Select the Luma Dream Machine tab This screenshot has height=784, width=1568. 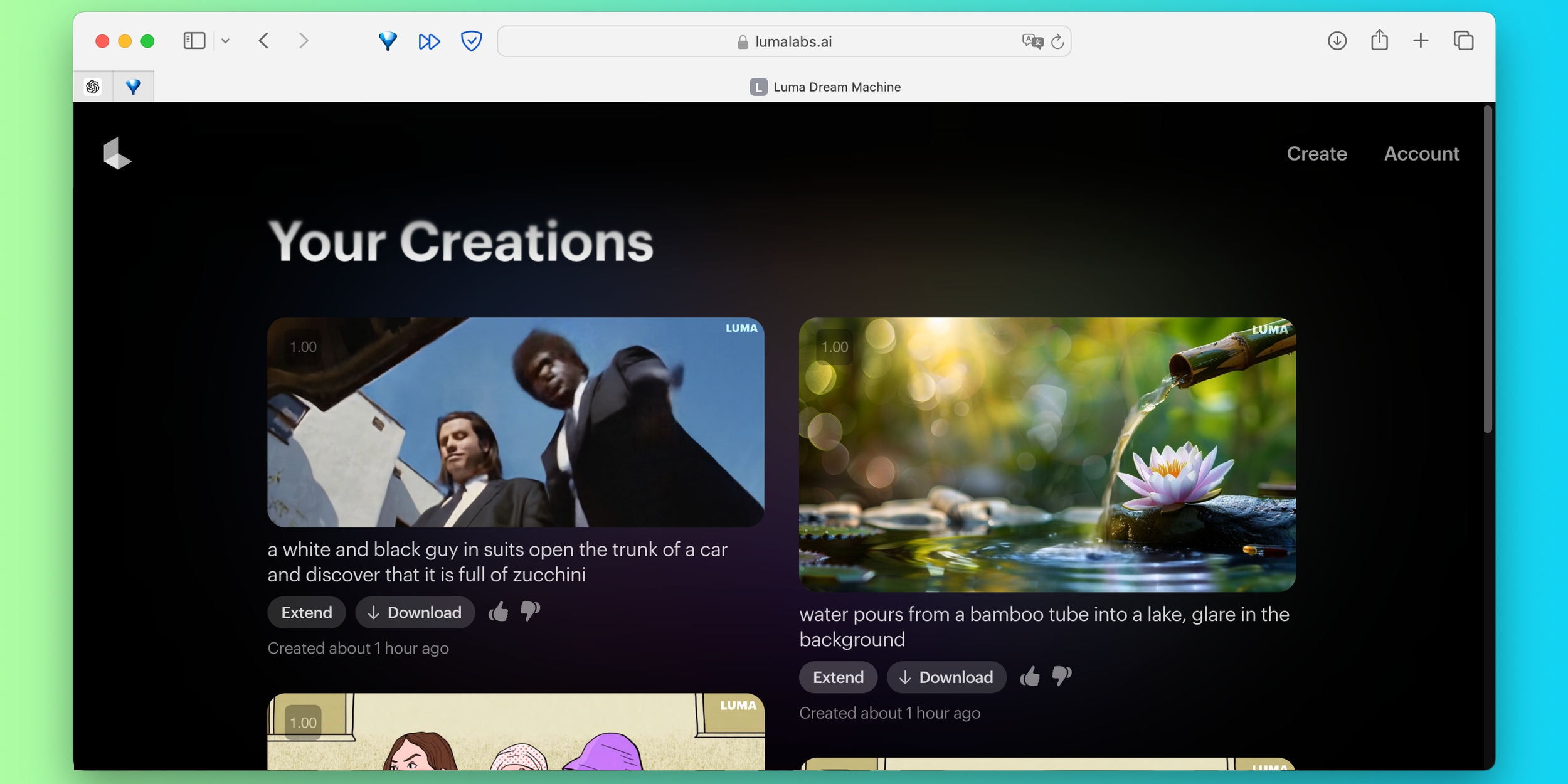tap(825, 87)
